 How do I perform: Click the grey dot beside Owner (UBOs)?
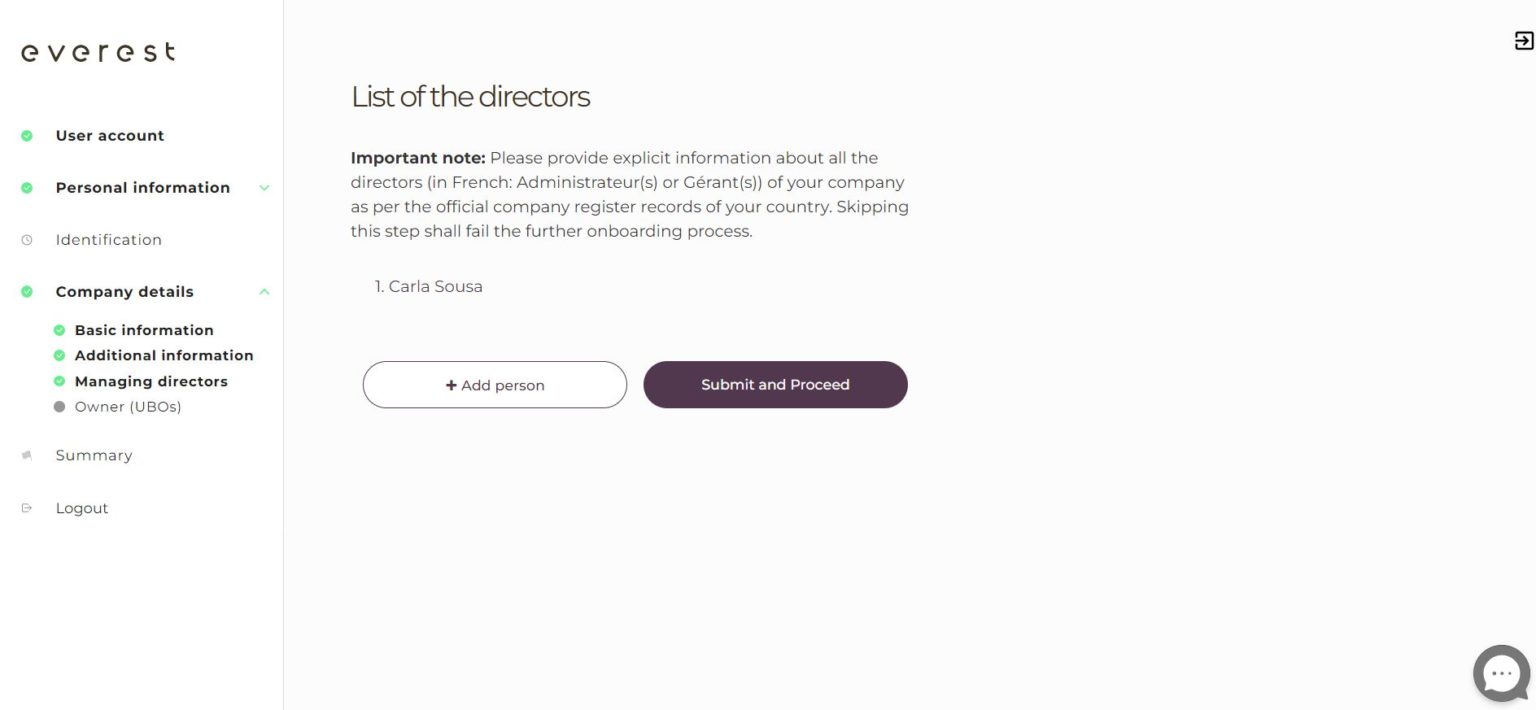click(59, 407)
